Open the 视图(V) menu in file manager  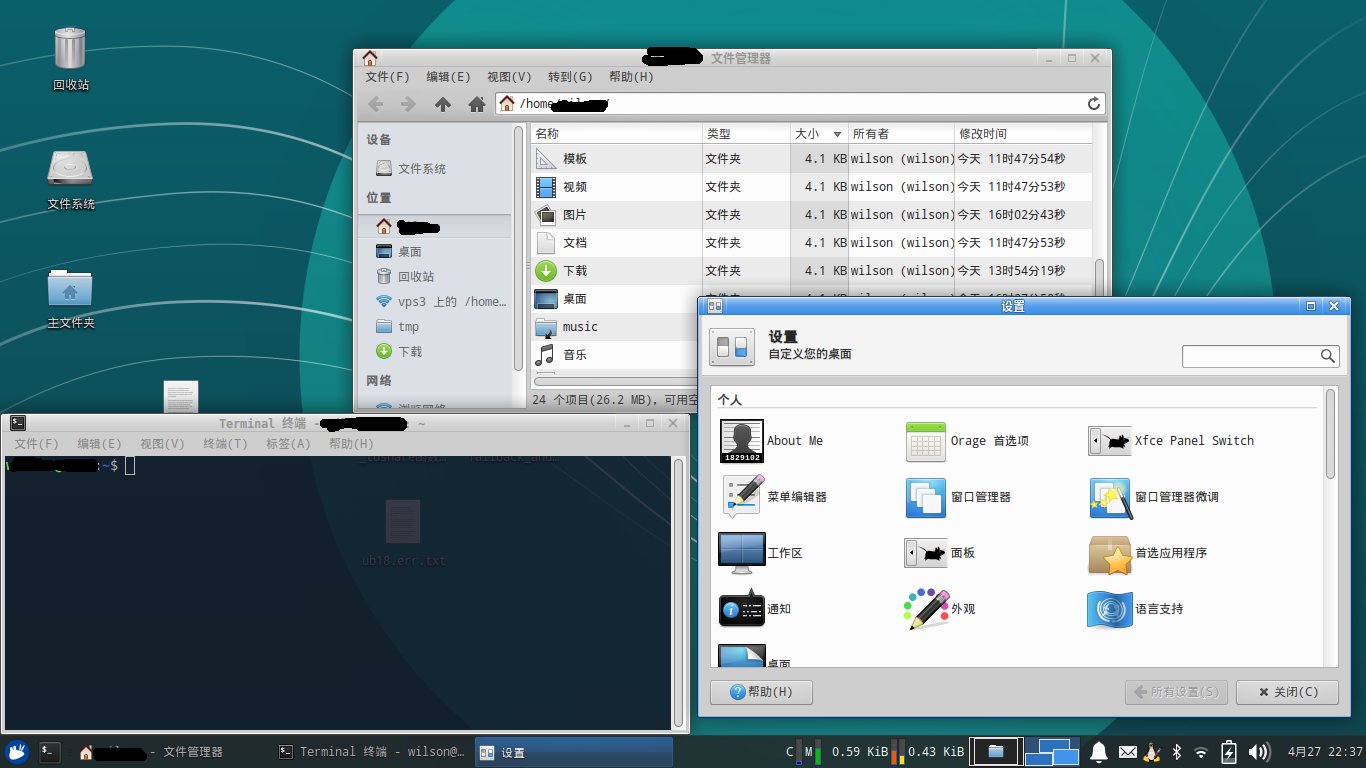[x=509, y=77]
